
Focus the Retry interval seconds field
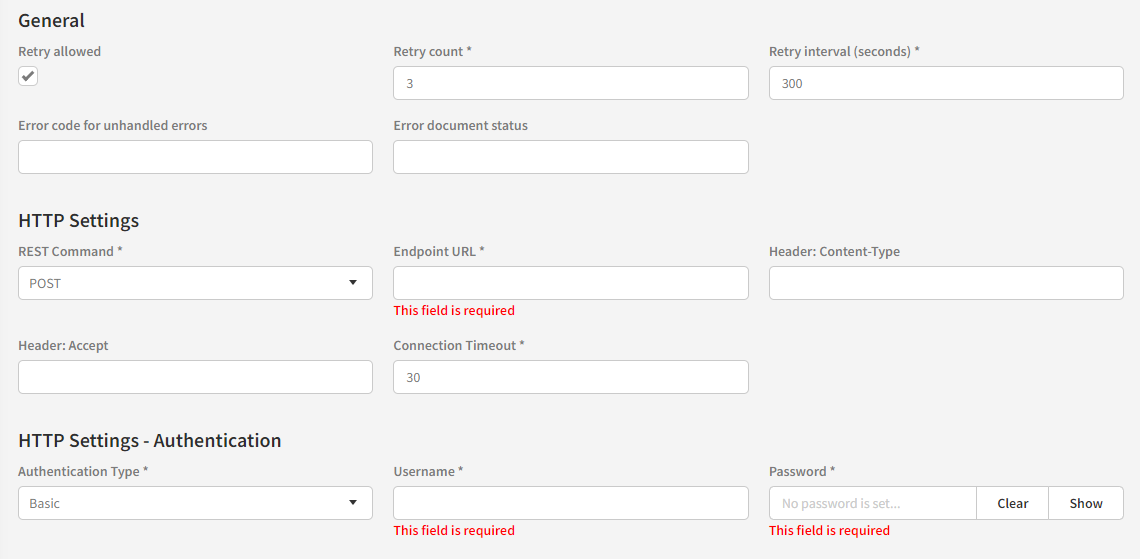pyautogui.click(x=945, y=83)
